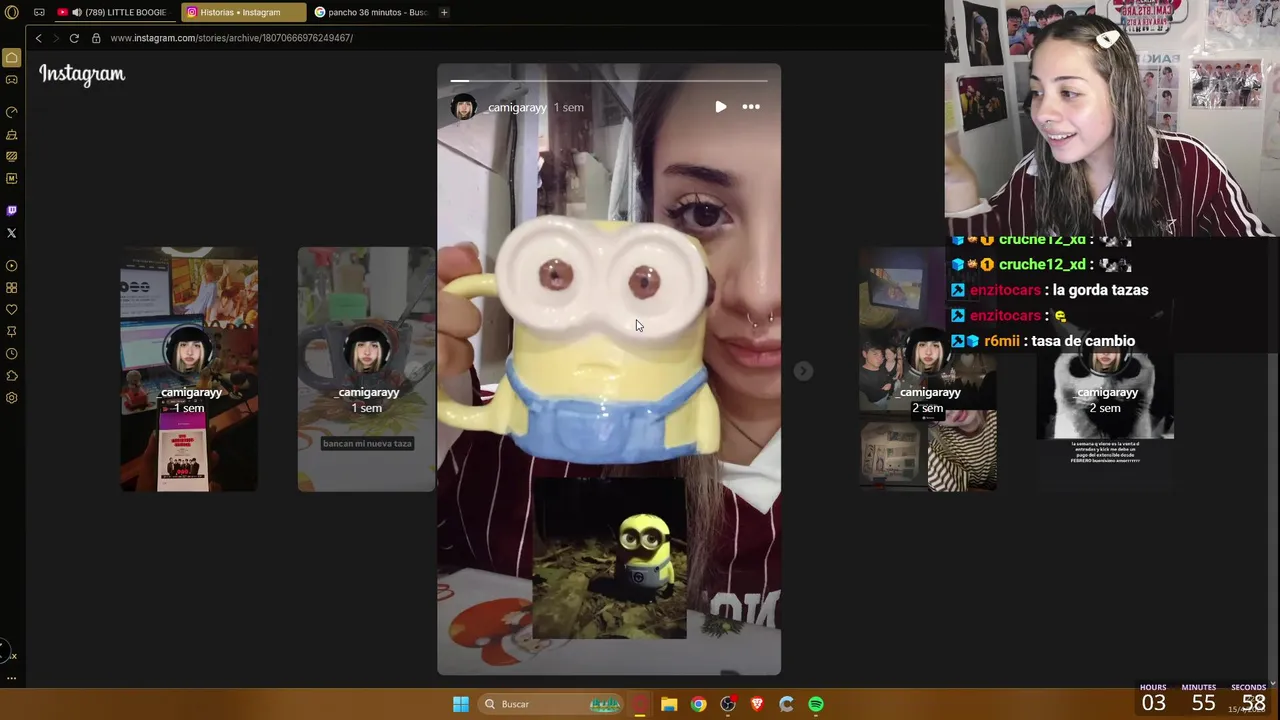This screenshot has width=1280, height=720.
Task: Open Brave browser from the taskbar
Action: [757, 704]
